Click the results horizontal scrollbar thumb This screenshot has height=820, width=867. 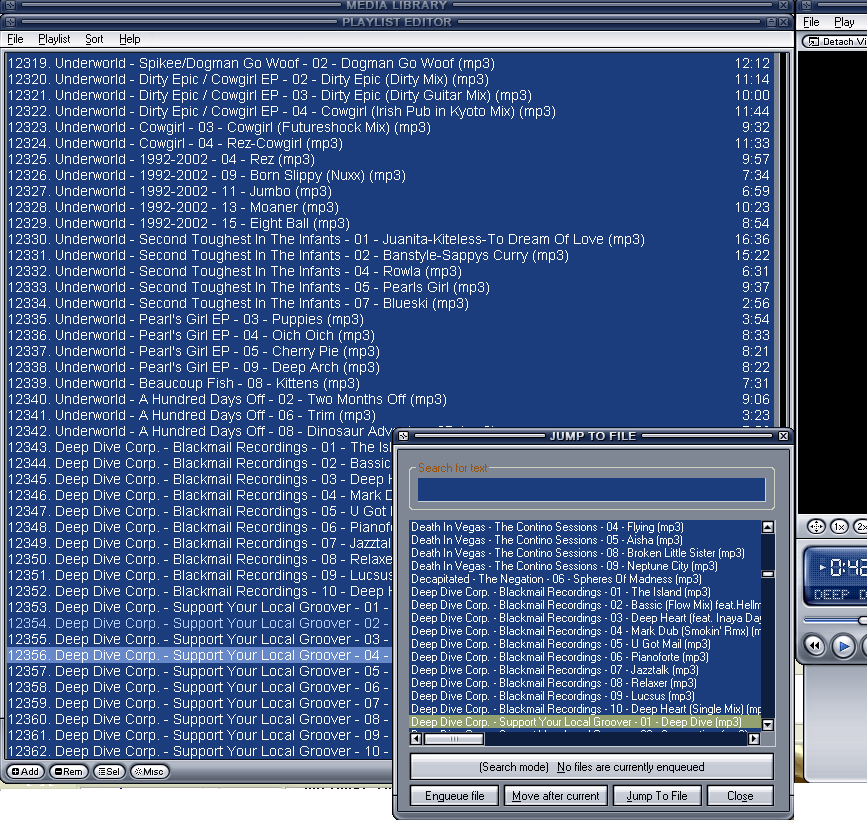coord(454,739)
